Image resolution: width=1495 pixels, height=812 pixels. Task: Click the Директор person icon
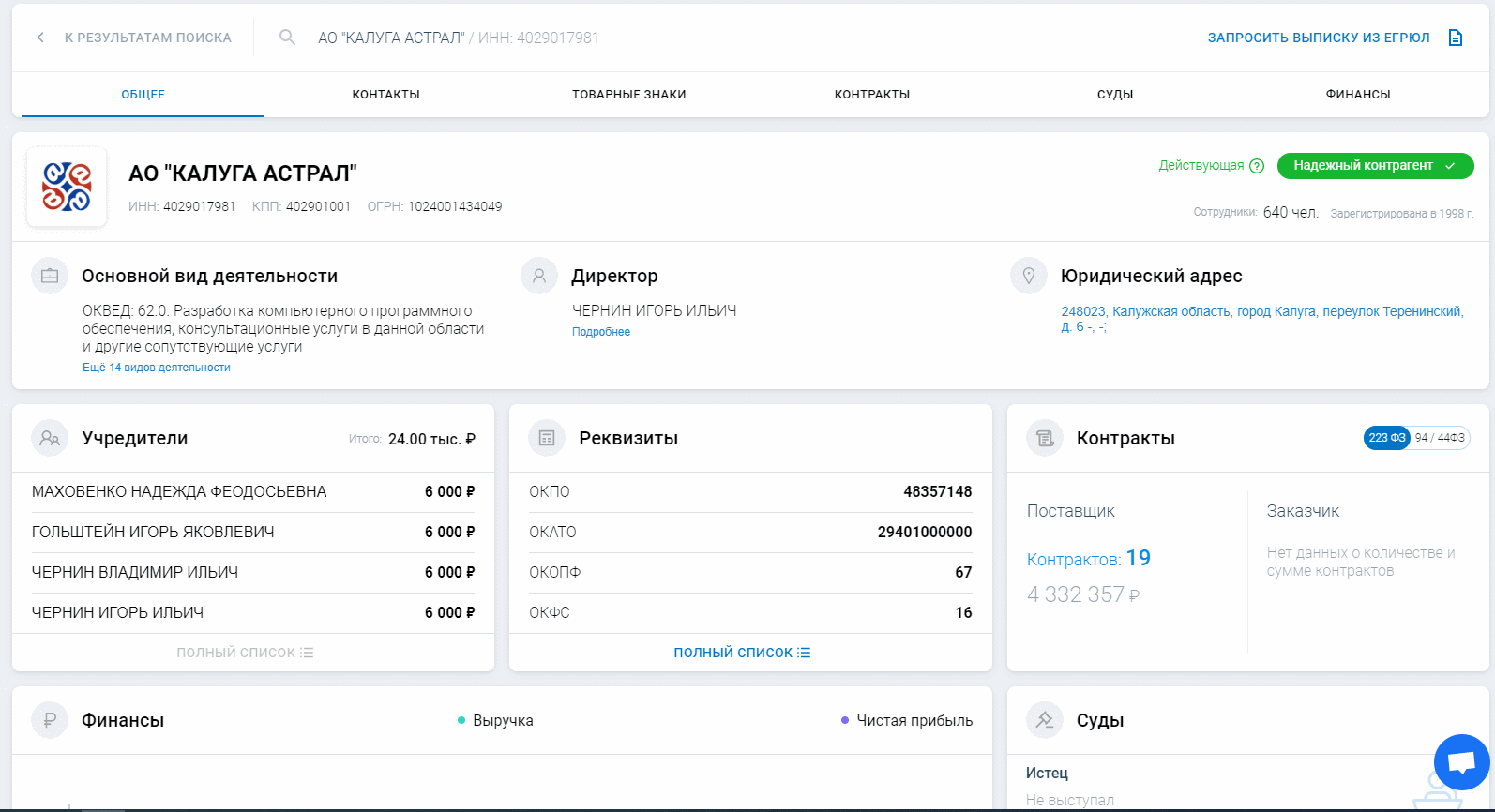tap(539, 276)
